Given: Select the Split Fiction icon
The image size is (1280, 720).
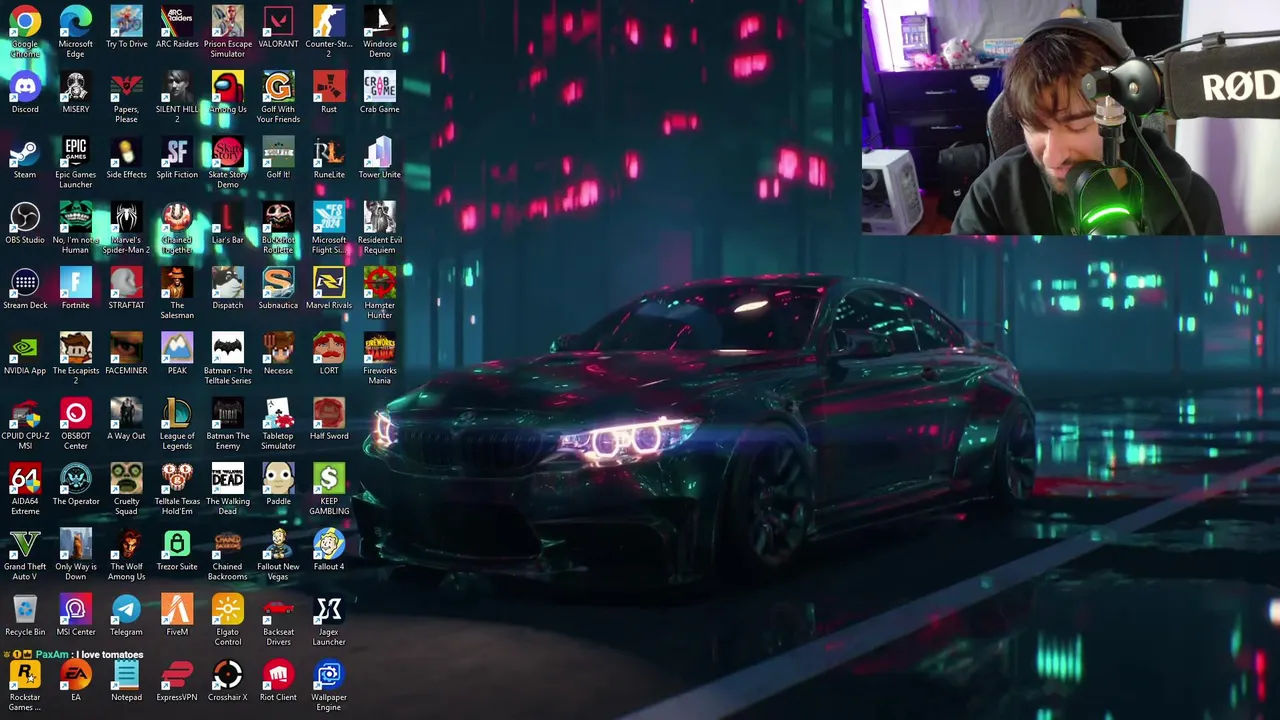Looking at the screenshot, I should 177,152.
